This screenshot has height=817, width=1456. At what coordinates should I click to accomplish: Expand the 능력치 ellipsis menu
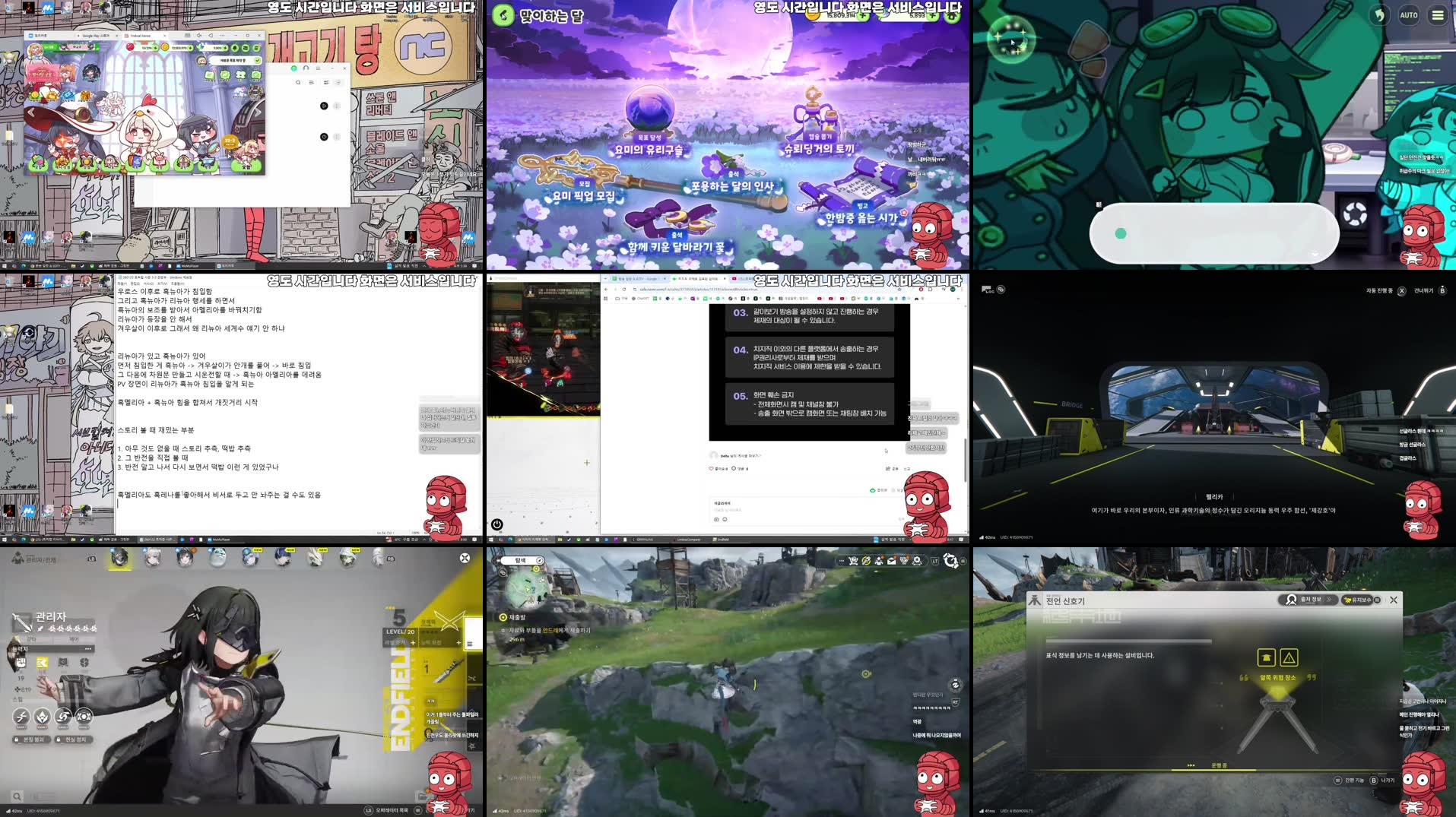click(x=87, y=649)
